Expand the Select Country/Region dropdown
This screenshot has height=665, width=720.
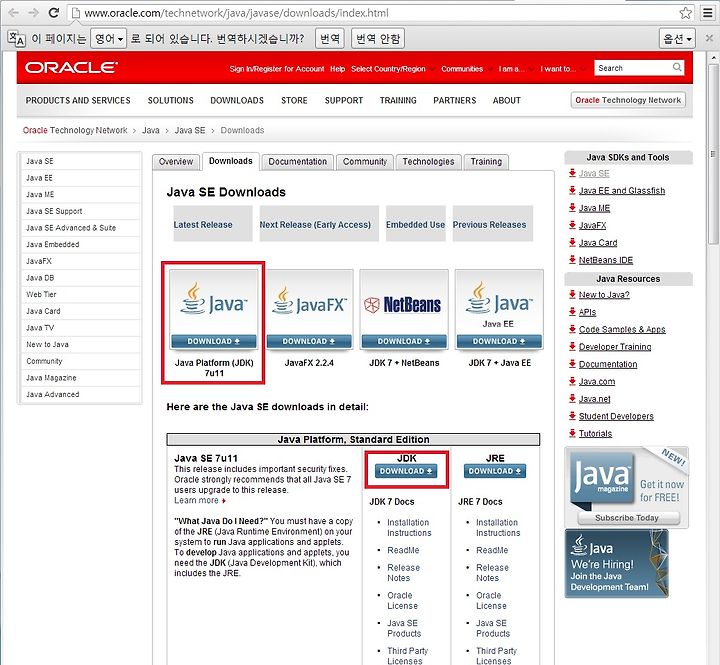[x=392, y=69]
